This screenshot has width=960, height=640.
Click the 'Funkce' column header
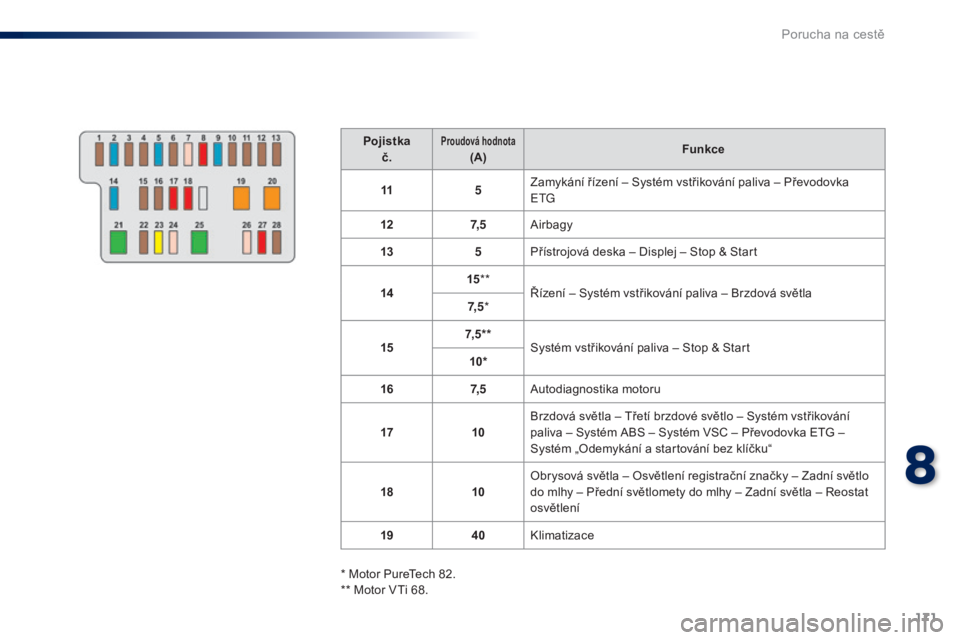coord(703,149)
